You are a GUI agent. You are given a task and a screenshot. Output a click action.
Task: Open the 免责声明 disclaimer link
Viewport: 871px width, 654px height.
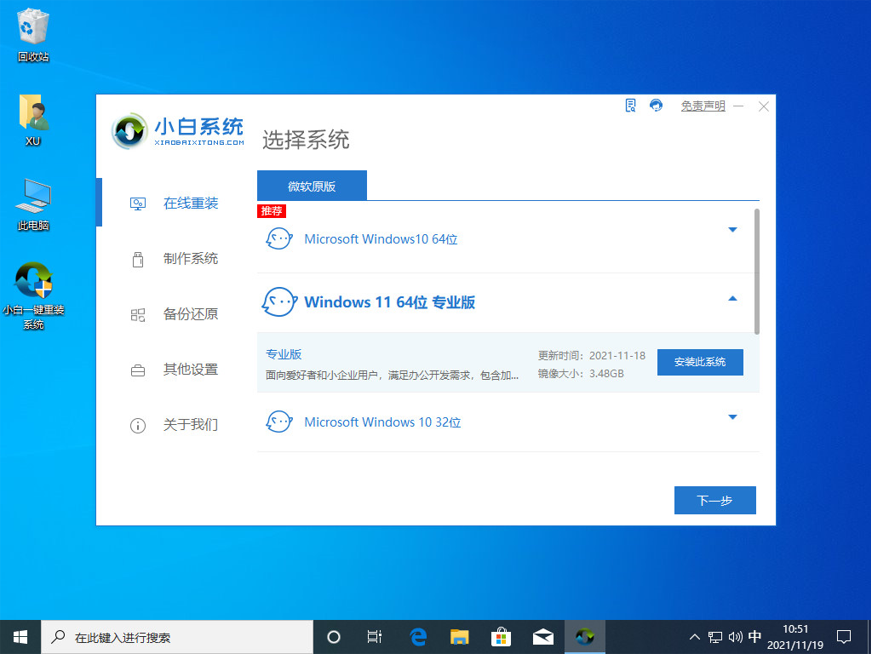702,106
